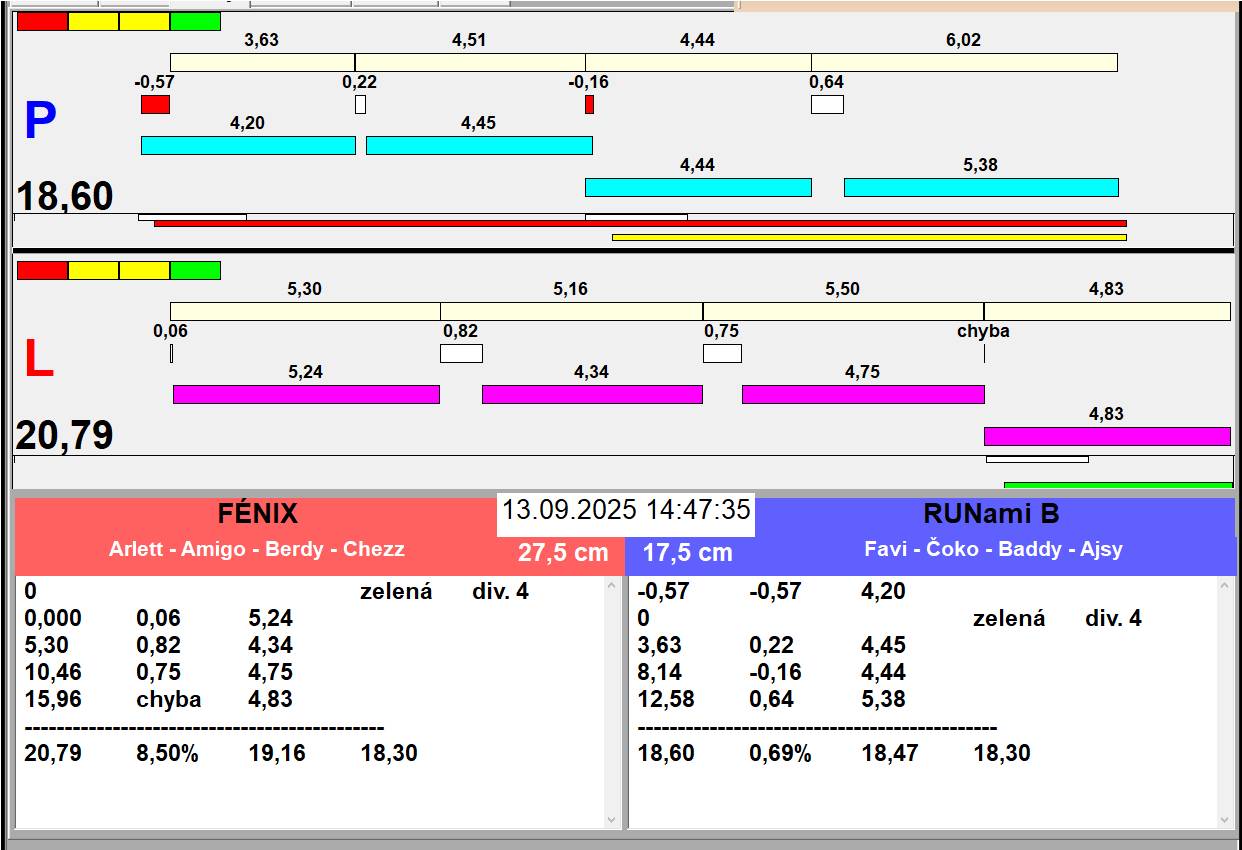Select the cream 6,02 segment in lane P

pos(964,62)
